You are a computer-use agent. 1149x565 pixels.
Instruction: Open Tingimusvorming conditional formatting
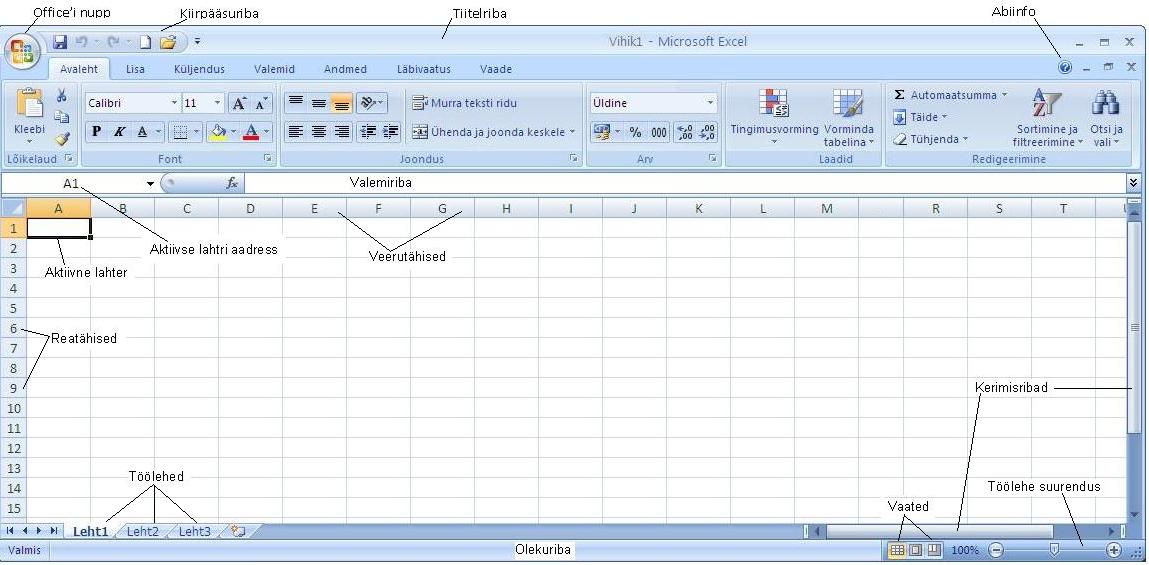pos(774,116)
